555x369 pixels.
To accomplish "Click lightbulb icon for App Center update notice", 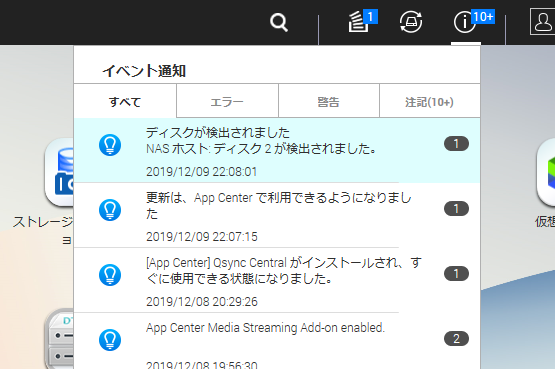I will click(x=110, y=210).
